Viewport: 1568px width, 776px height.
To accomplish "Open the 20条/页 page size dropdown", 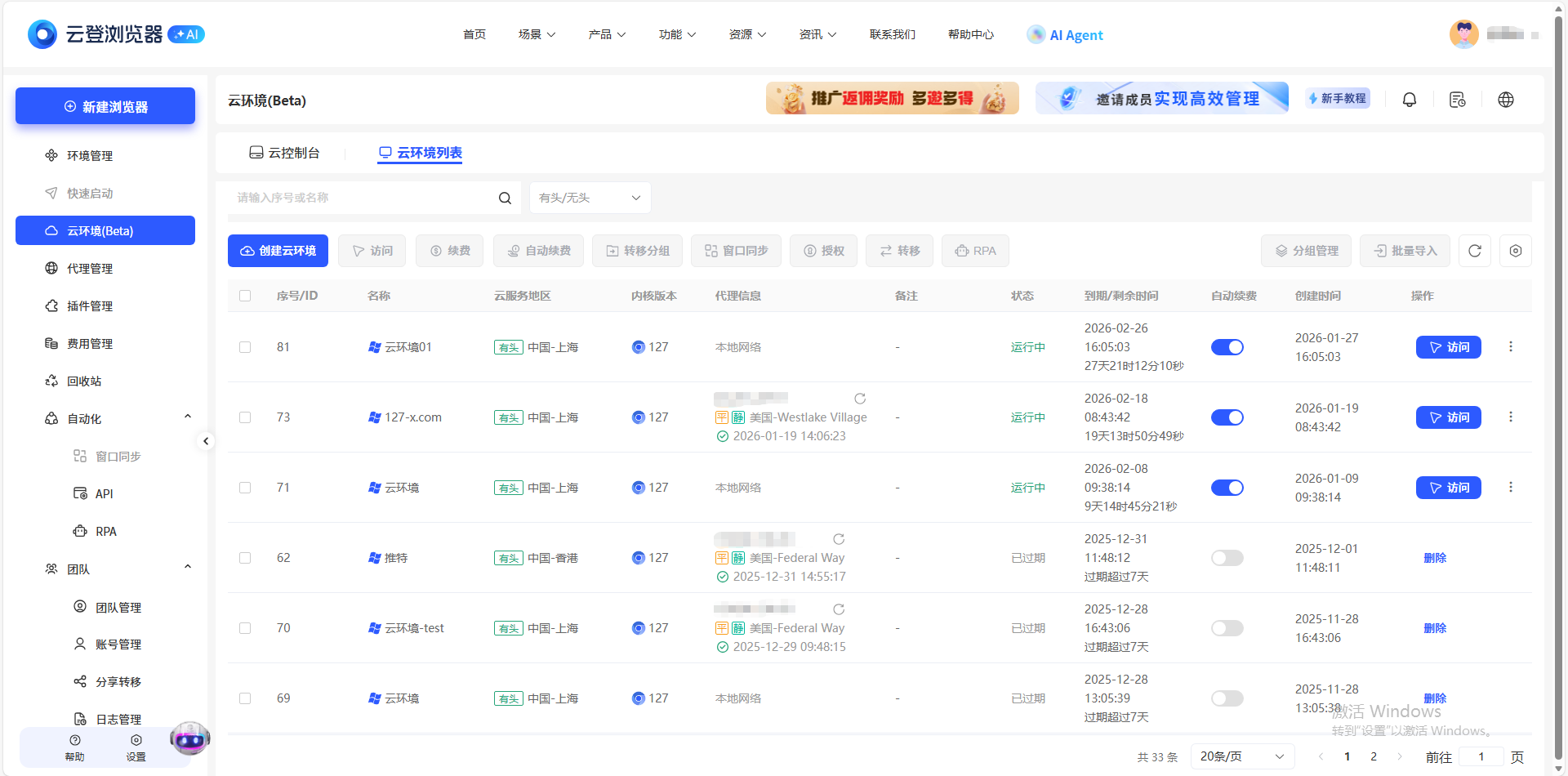I will (1242, 756).
